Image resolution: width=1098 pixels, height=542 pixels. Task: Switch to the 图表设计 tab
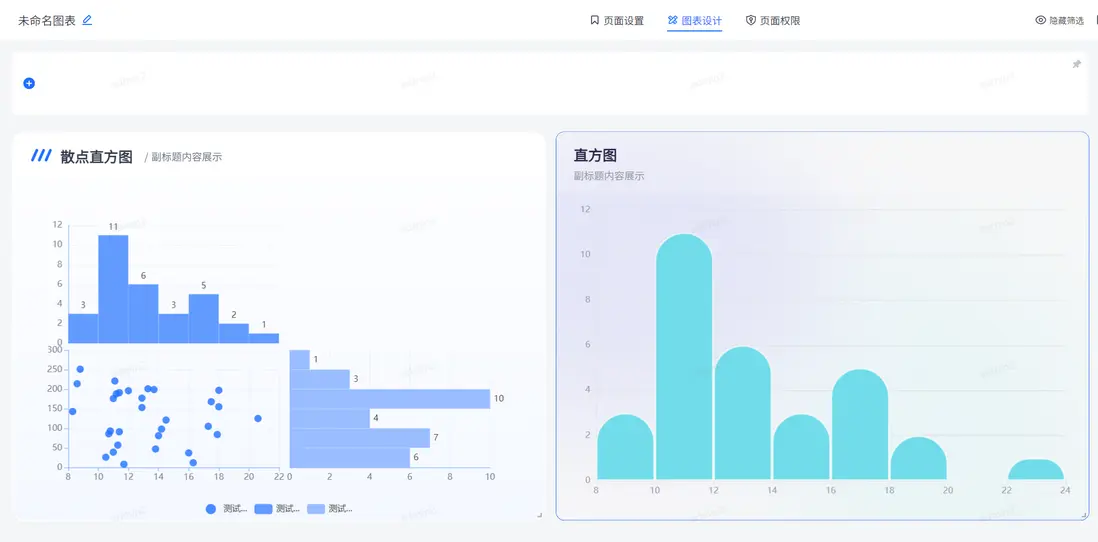[695, 20]
